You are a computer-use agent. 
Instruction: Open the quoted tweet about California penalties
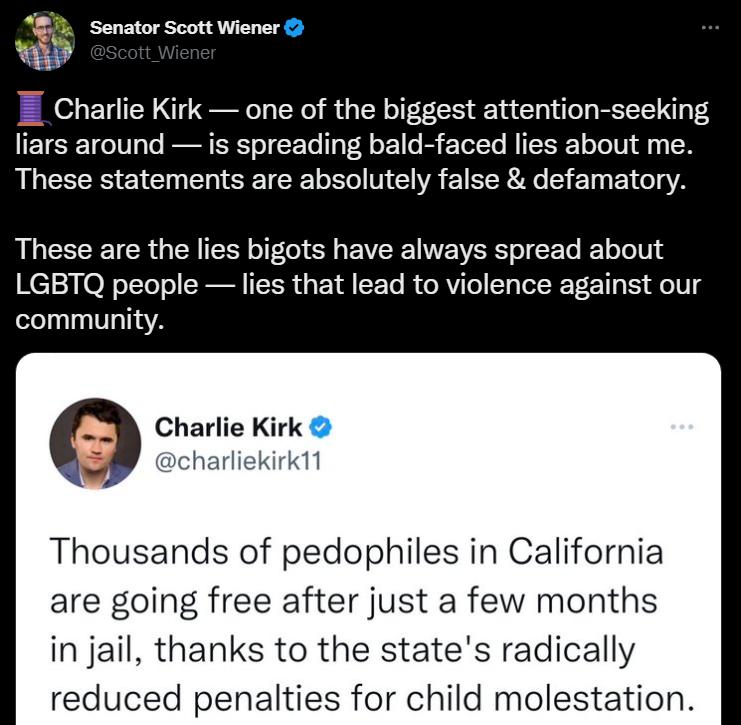pyautogui.click(x=368, y=539)
